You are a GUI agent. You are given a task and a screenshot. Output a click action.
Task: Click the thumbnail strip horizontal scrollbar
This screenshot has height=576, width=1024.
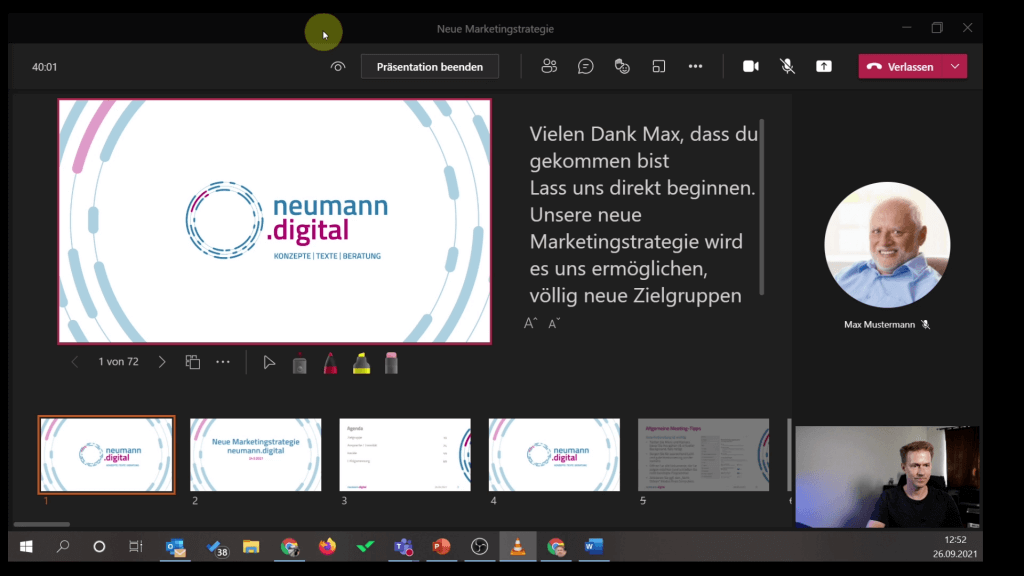pyautogui.click(x=42, y=524)
